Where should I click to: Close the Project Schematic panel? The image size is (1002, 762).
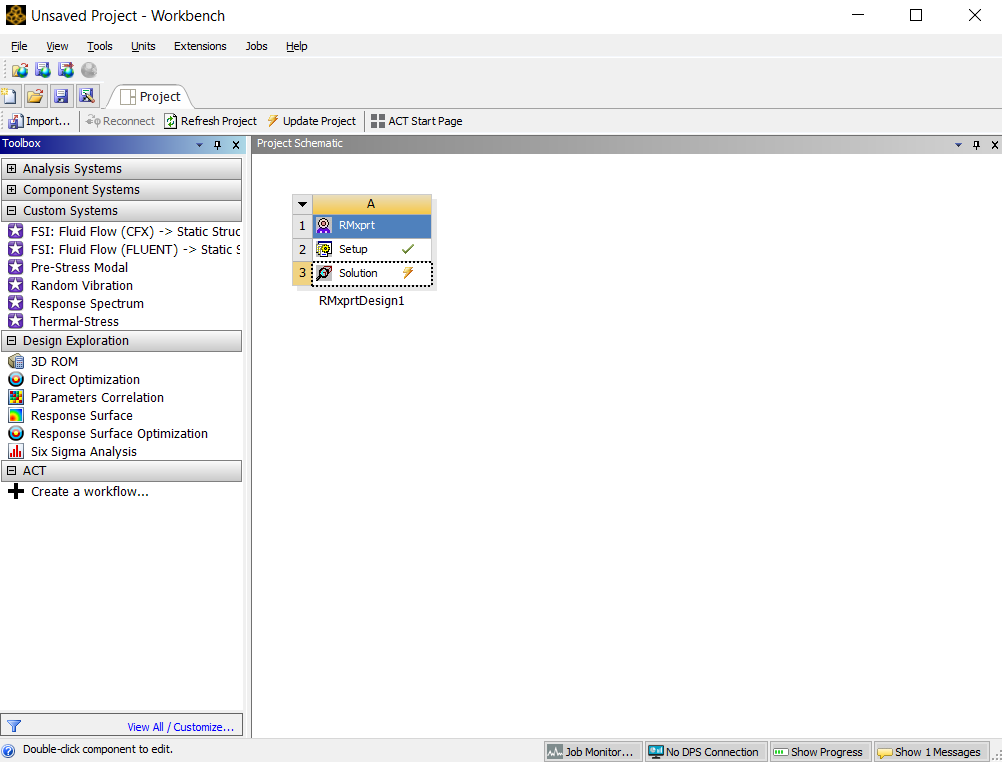tap(995, 145)
